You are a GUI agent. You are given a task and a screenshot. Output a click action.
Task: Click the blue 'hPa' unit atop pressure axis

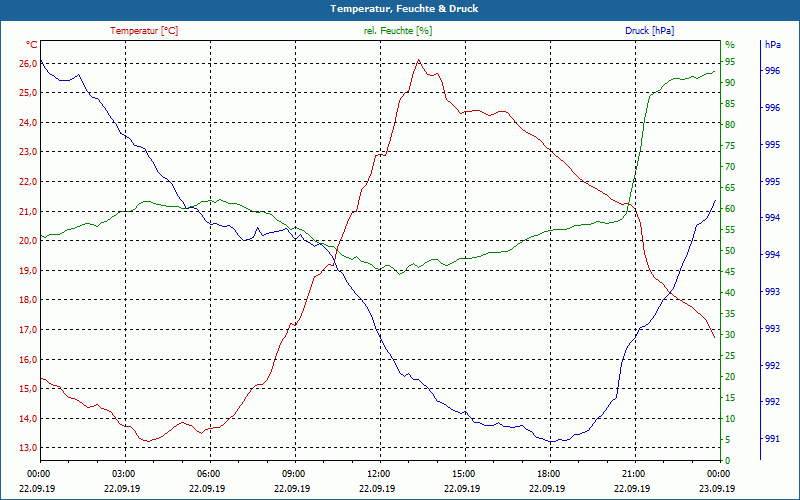pyautogui.click(x=772, y=45)
